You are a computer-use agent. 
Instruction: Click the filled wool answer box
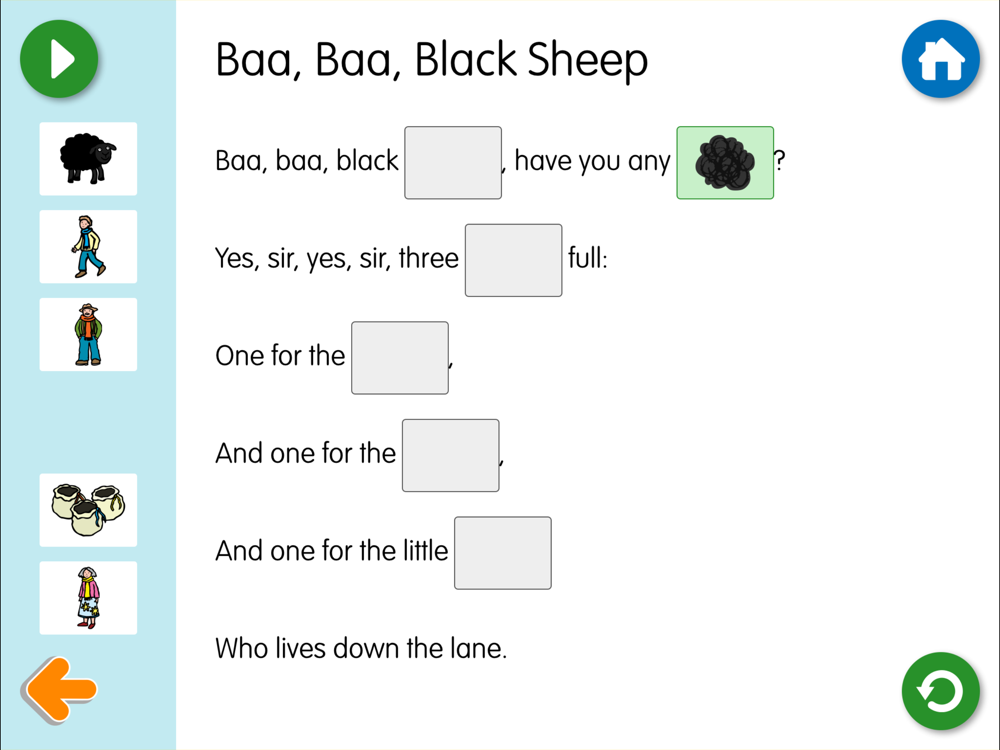[725, 163]
